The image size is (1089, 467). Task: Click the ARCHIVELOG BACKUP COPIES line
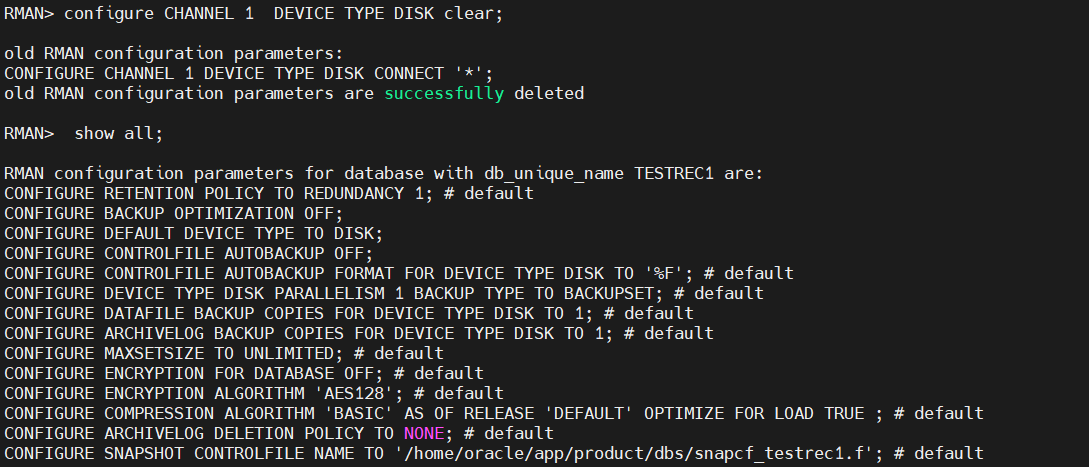pyautogui.click(x=359, y=334)
